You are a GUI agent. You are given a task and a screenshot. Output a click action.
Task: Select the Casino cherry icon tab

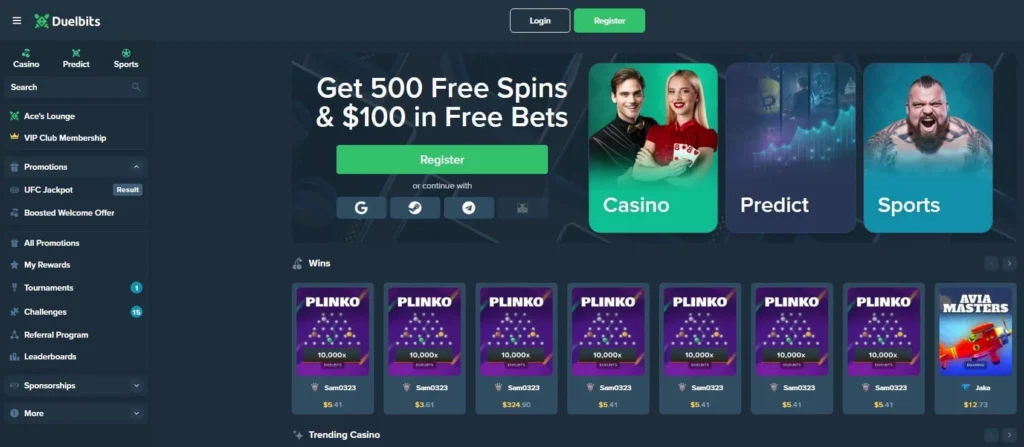pos(26,58)
